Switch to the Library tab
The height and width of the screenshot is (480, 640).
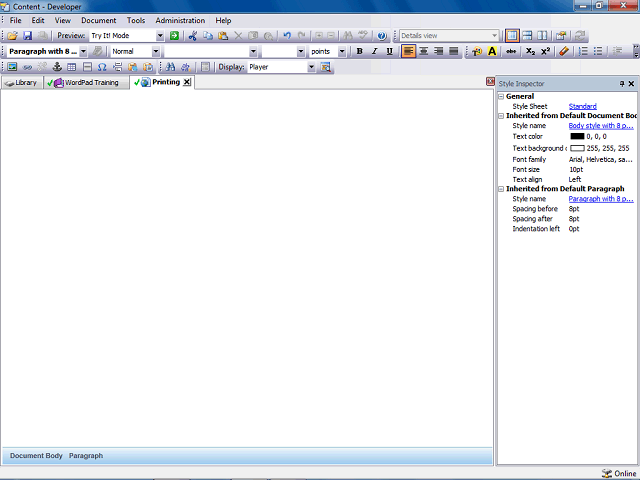tap(22, 83)
